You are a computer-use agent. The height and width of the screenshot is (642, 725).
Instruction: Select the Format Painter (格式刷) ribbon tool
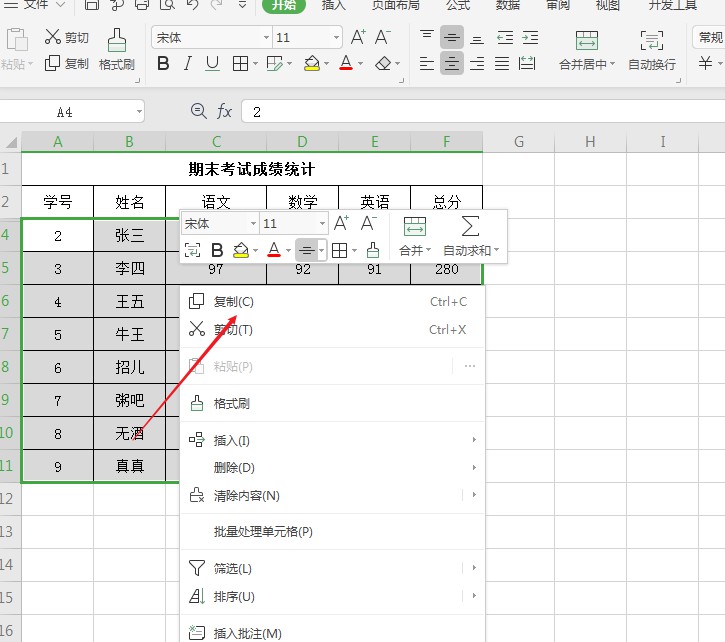117,49
